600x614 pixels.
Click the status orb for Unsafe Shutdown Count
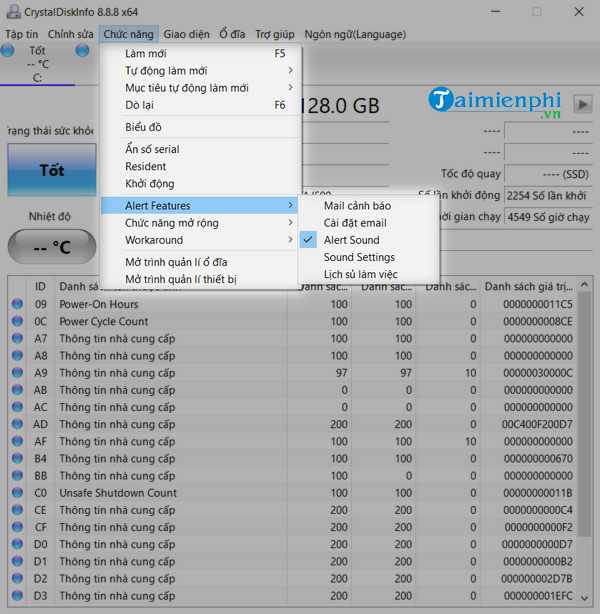(17, 493)
